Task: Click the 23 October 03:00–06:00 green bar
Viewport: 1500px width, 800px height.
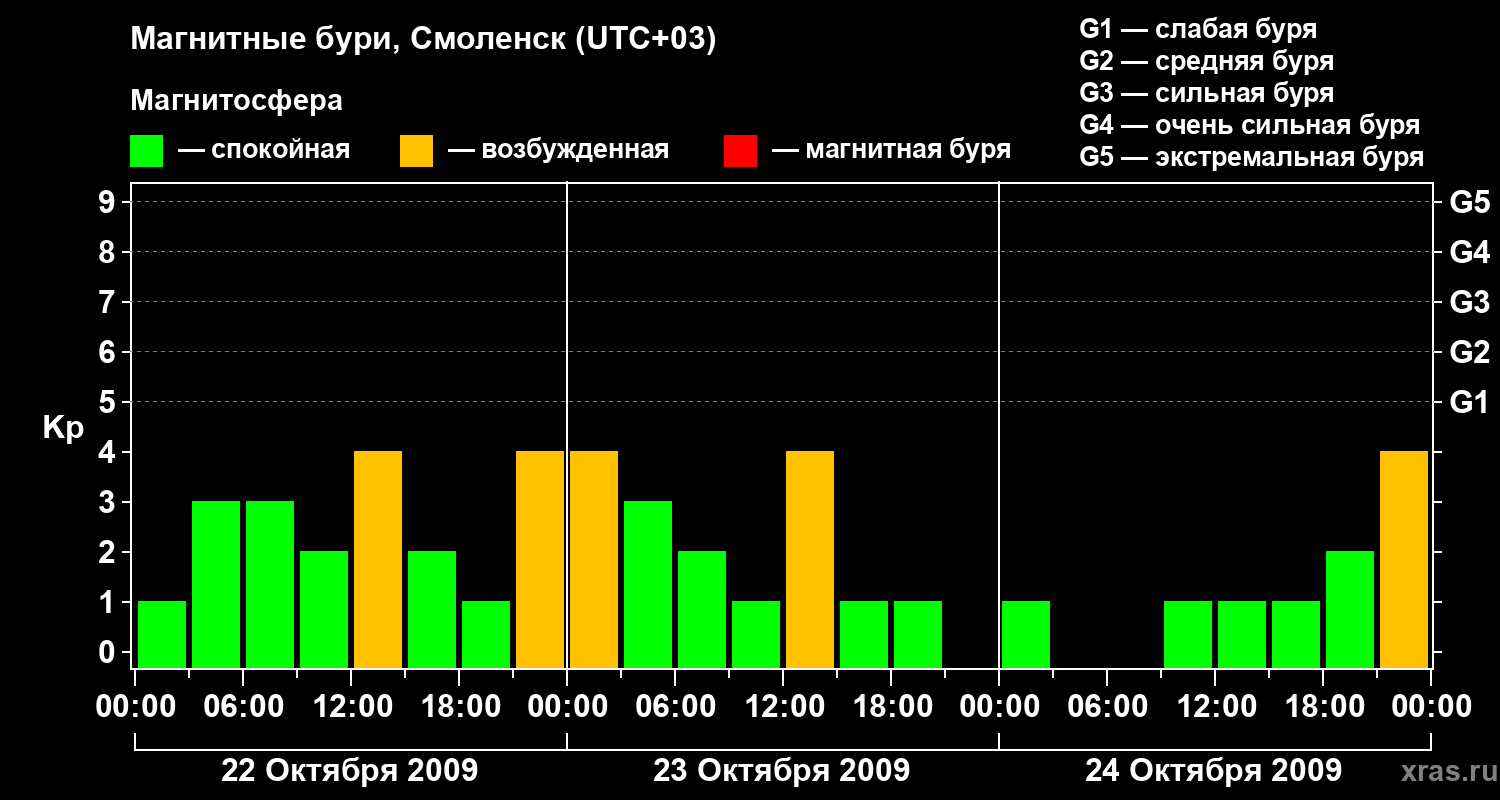Action: 648,584
